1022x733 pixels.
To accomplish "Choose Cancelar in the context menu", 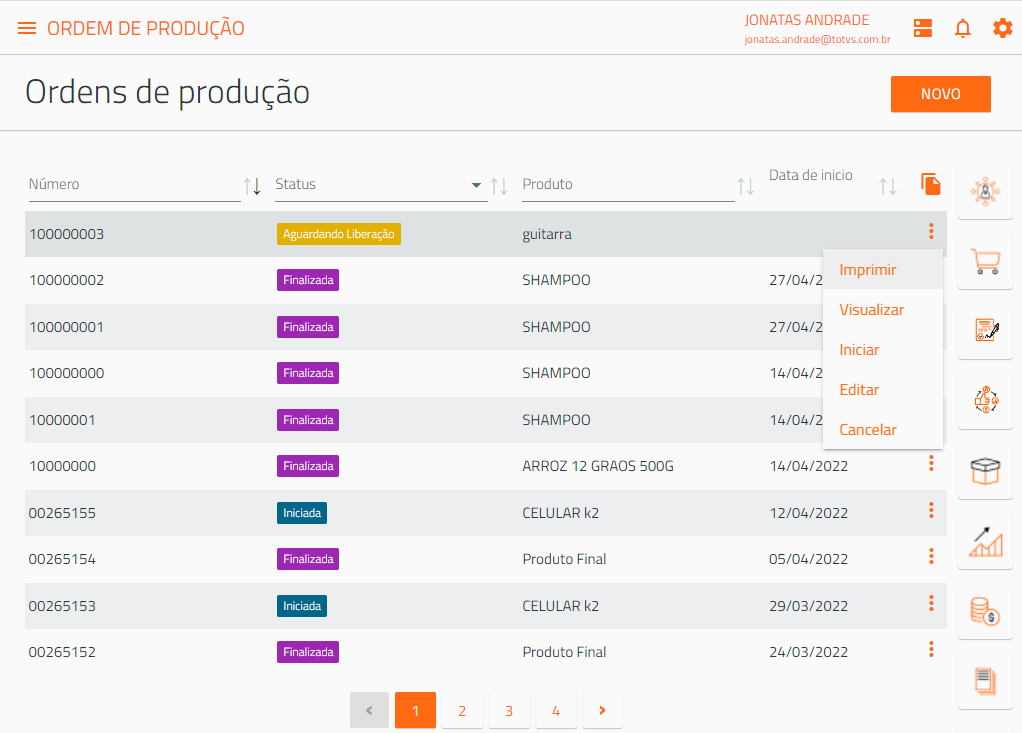I will 883,429.
